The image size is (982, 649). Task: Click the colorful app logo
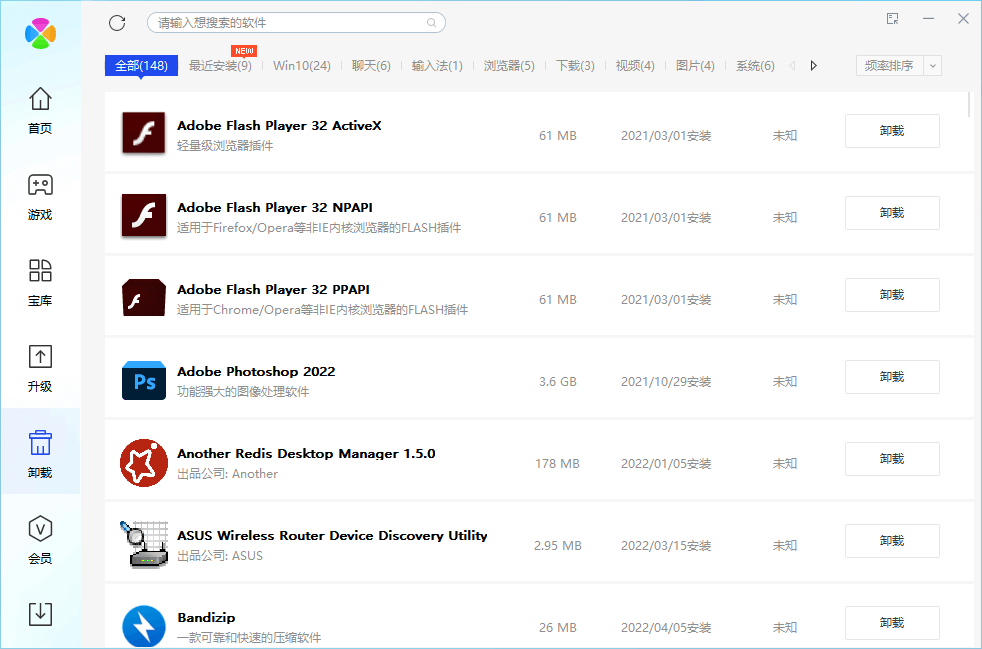41,33
